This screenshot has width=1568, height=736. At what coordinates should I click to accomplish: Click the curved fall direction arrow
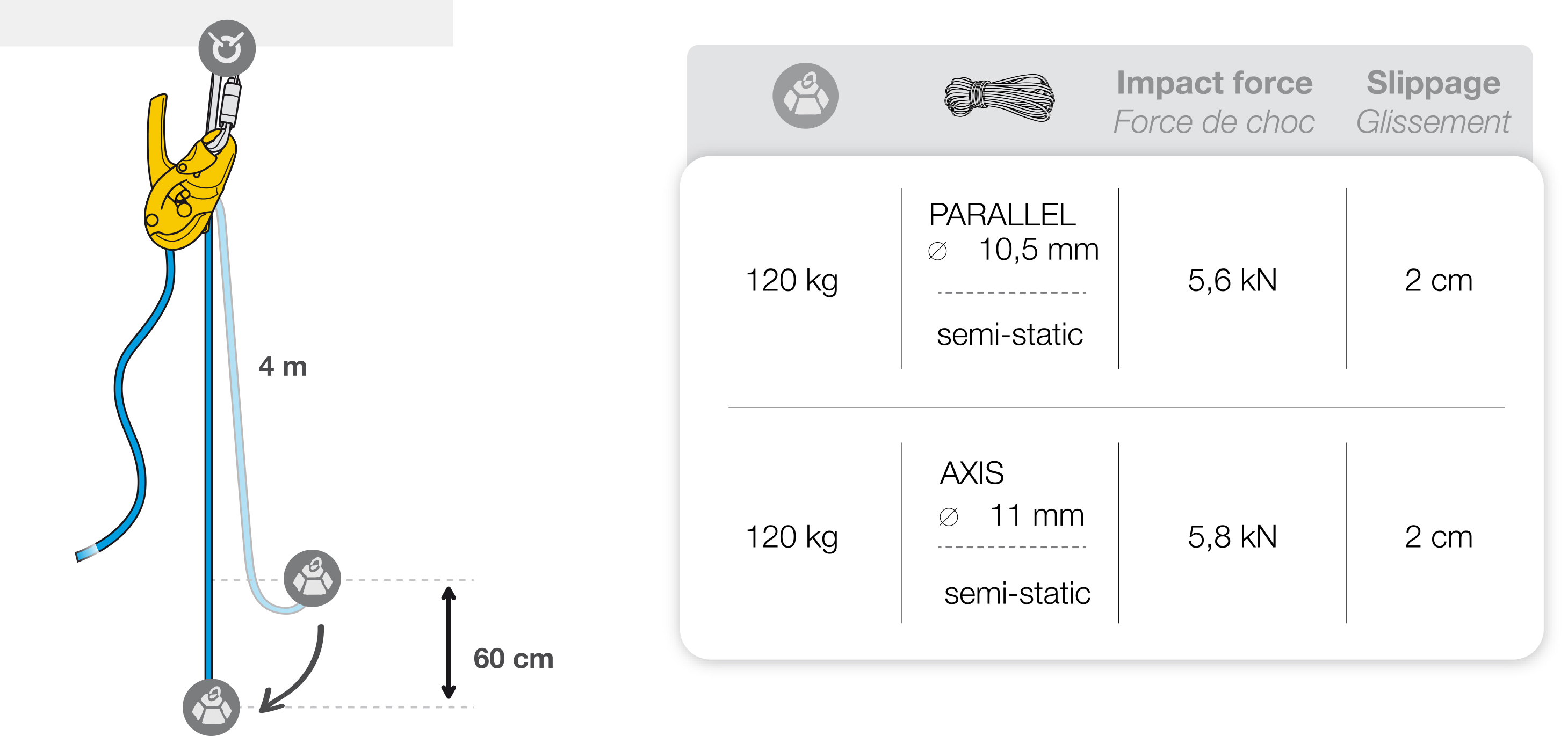pyautogui.click(x=293, y=669)
